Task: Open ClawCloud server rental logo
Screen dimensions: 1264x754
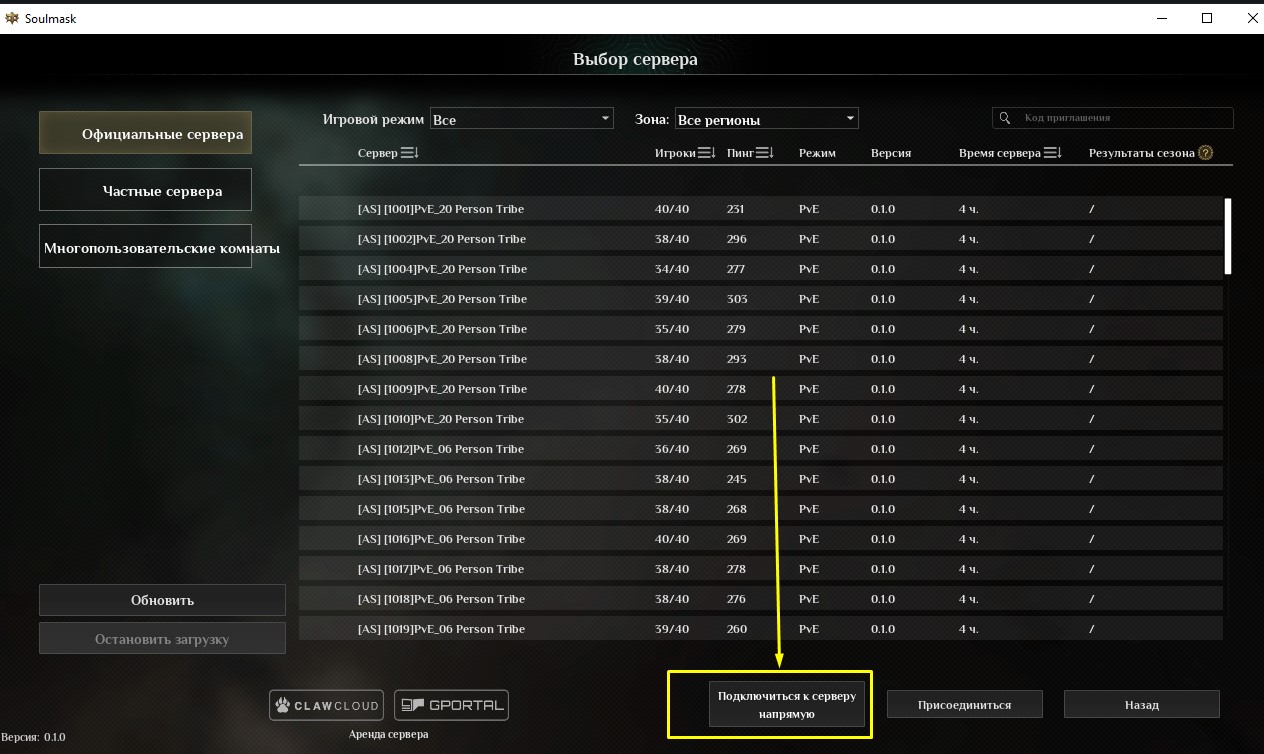Action: 327,705
